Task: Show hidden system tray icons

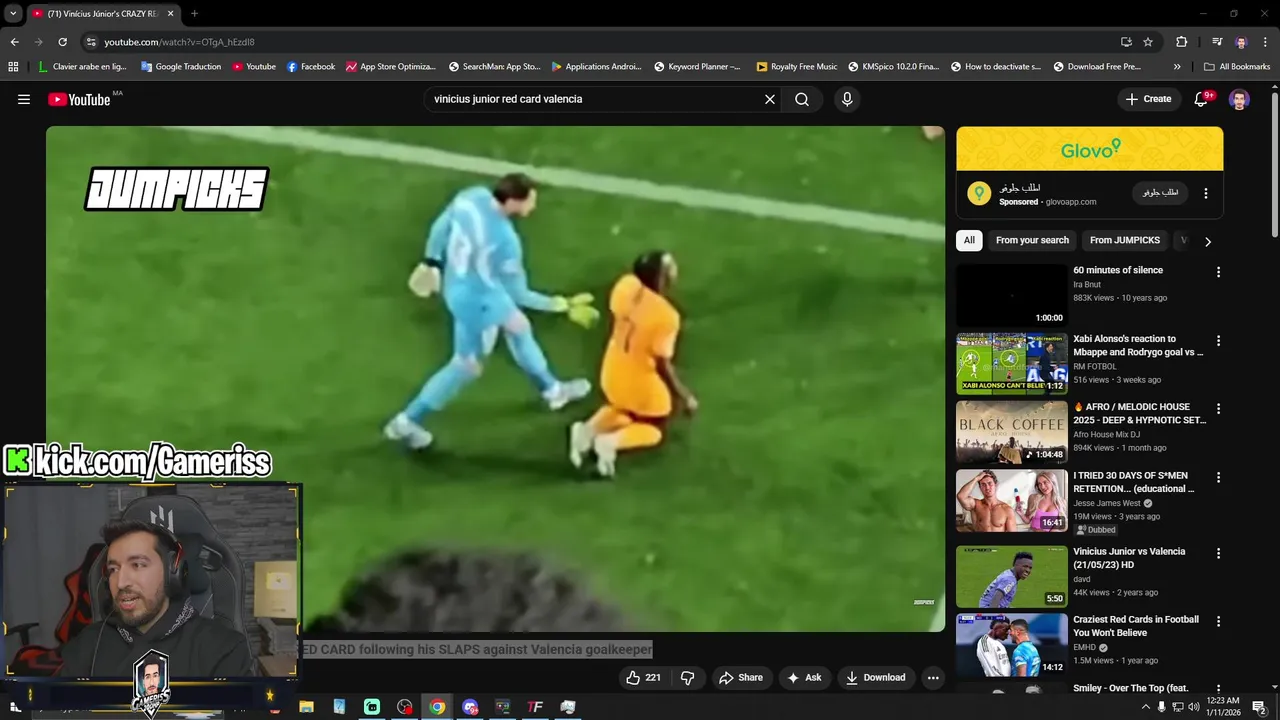Action: 1145,707
